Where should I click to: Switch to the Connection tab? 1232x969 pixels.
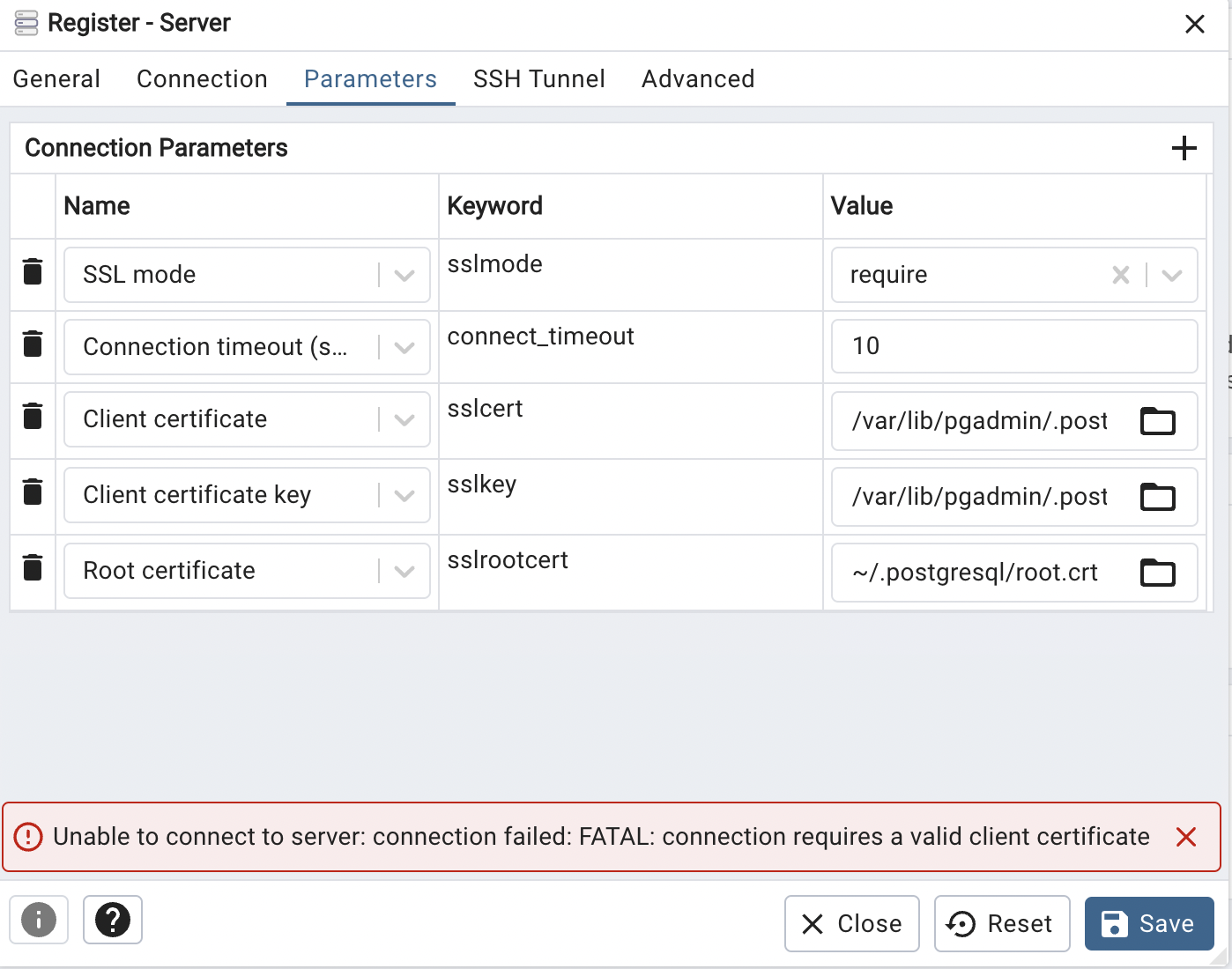tap(202, 79)
